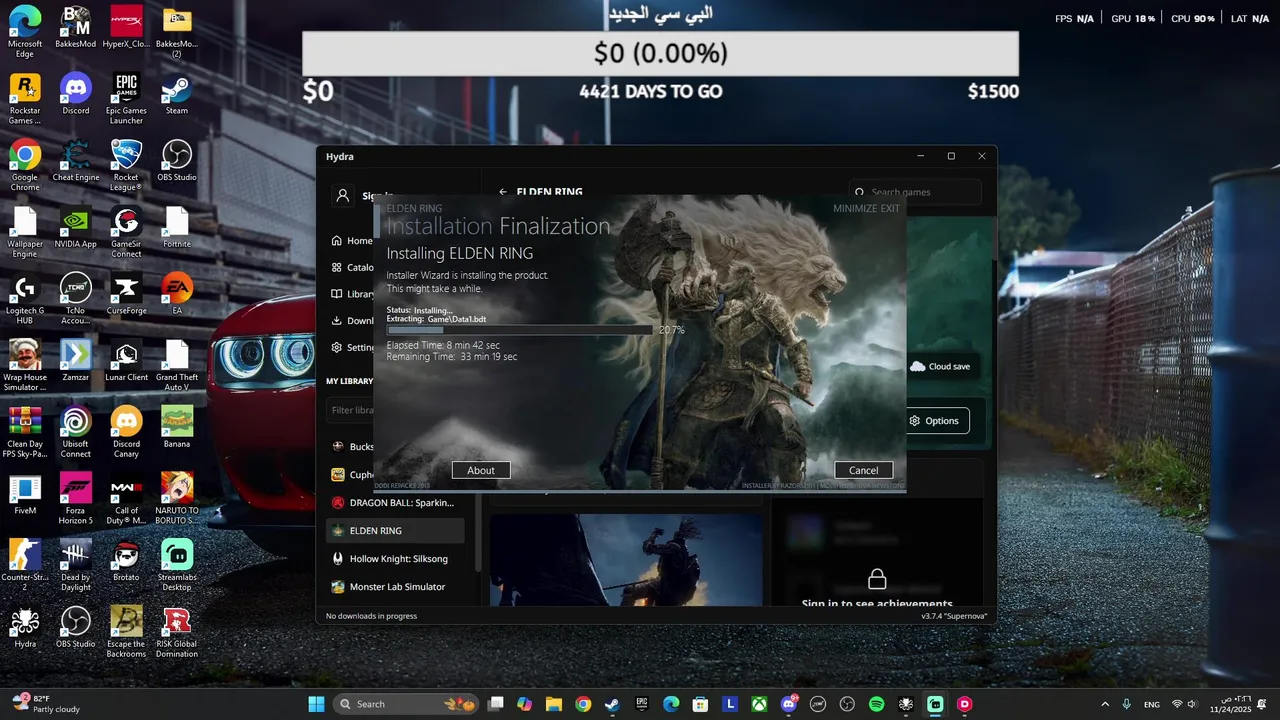Launch Forza Horizon 5 desktop icon
This screenshot has width=1280, height=720.
pos(76,499)
